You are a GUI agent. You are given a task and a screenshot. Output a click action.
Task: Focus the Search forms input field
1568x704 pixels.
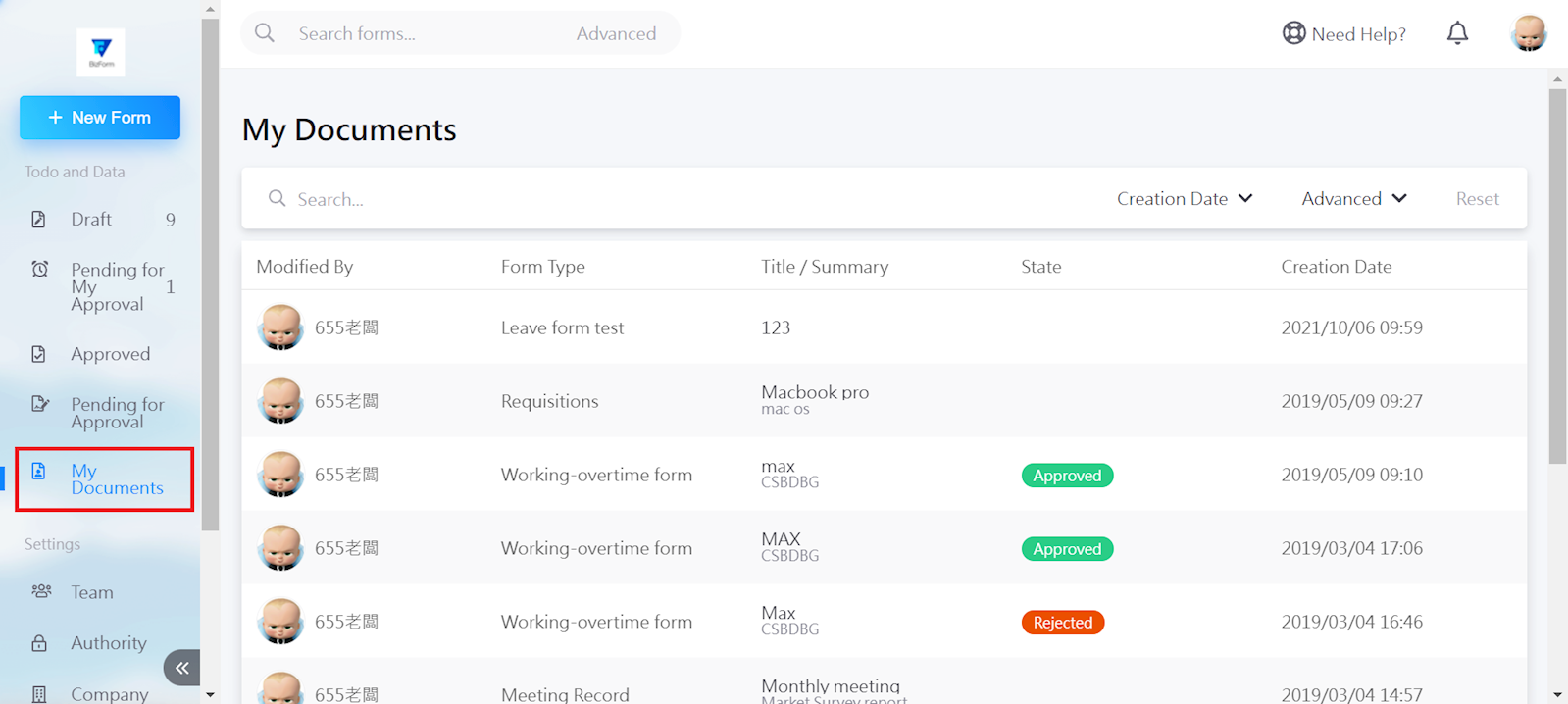coord(422,33)
